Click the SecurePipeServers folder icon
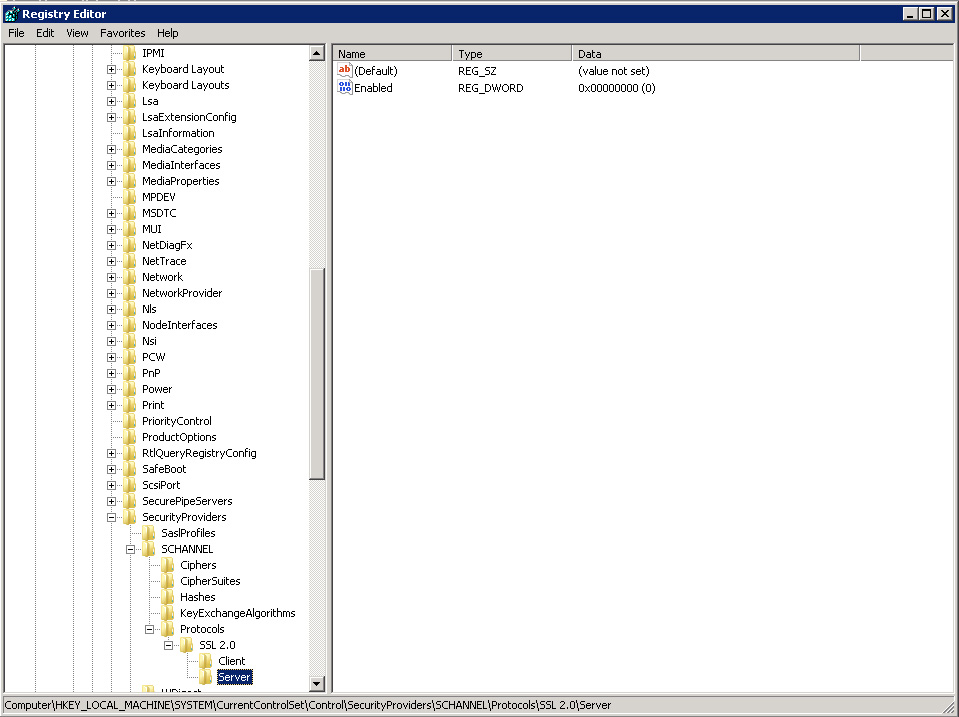Image resolution: width=959 pixels, height=717 pixels. coord(130,501)
